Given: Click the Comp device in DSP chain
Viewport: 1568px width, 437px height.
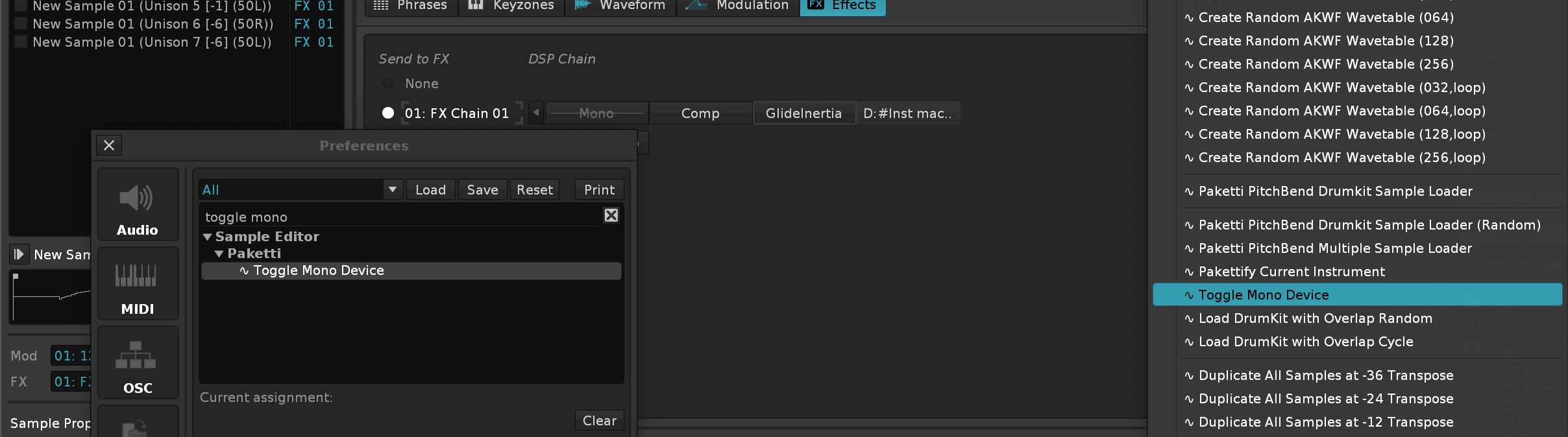Looking at the screenshot, I should (700, 113).
